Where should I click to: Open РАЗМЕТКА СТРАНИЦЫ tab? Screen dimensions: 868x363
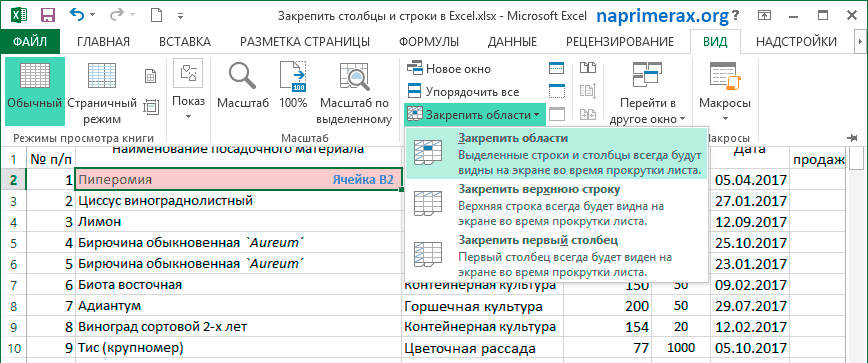point(305,42)
